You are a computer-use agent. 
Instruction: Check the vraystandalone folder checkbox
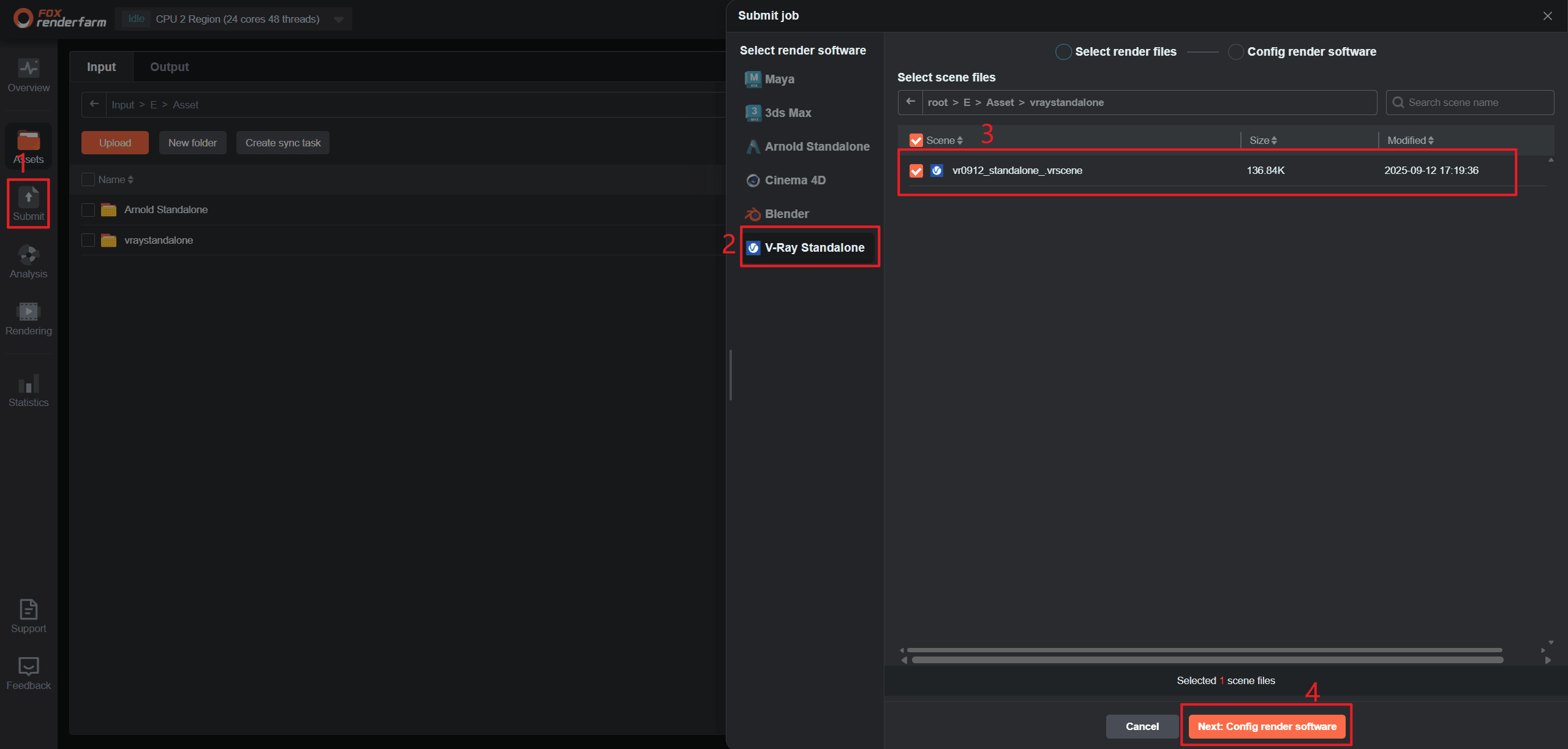pos(88,240)
